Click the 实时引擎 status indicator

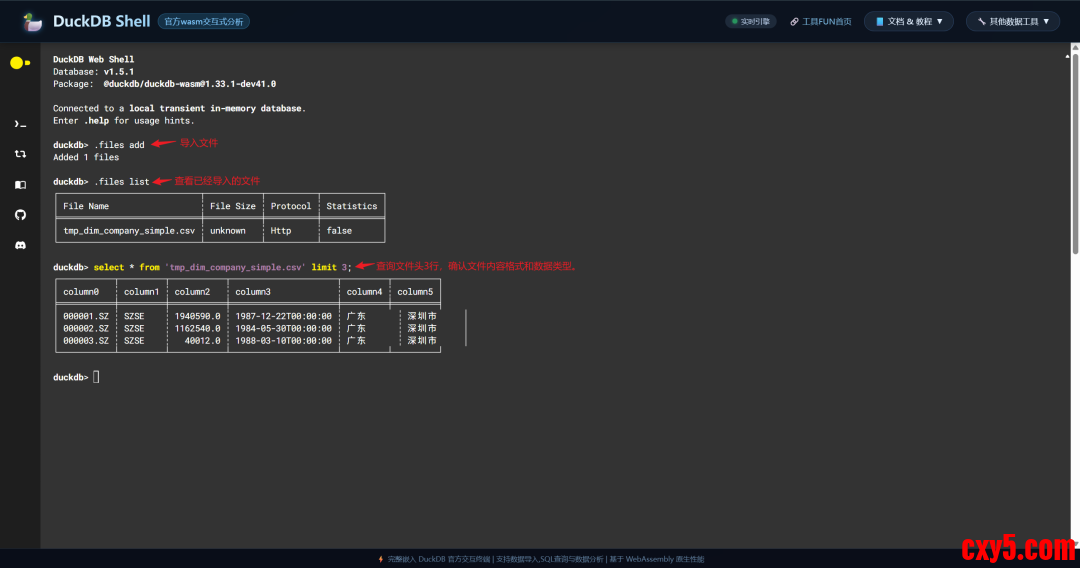point(750,21)
